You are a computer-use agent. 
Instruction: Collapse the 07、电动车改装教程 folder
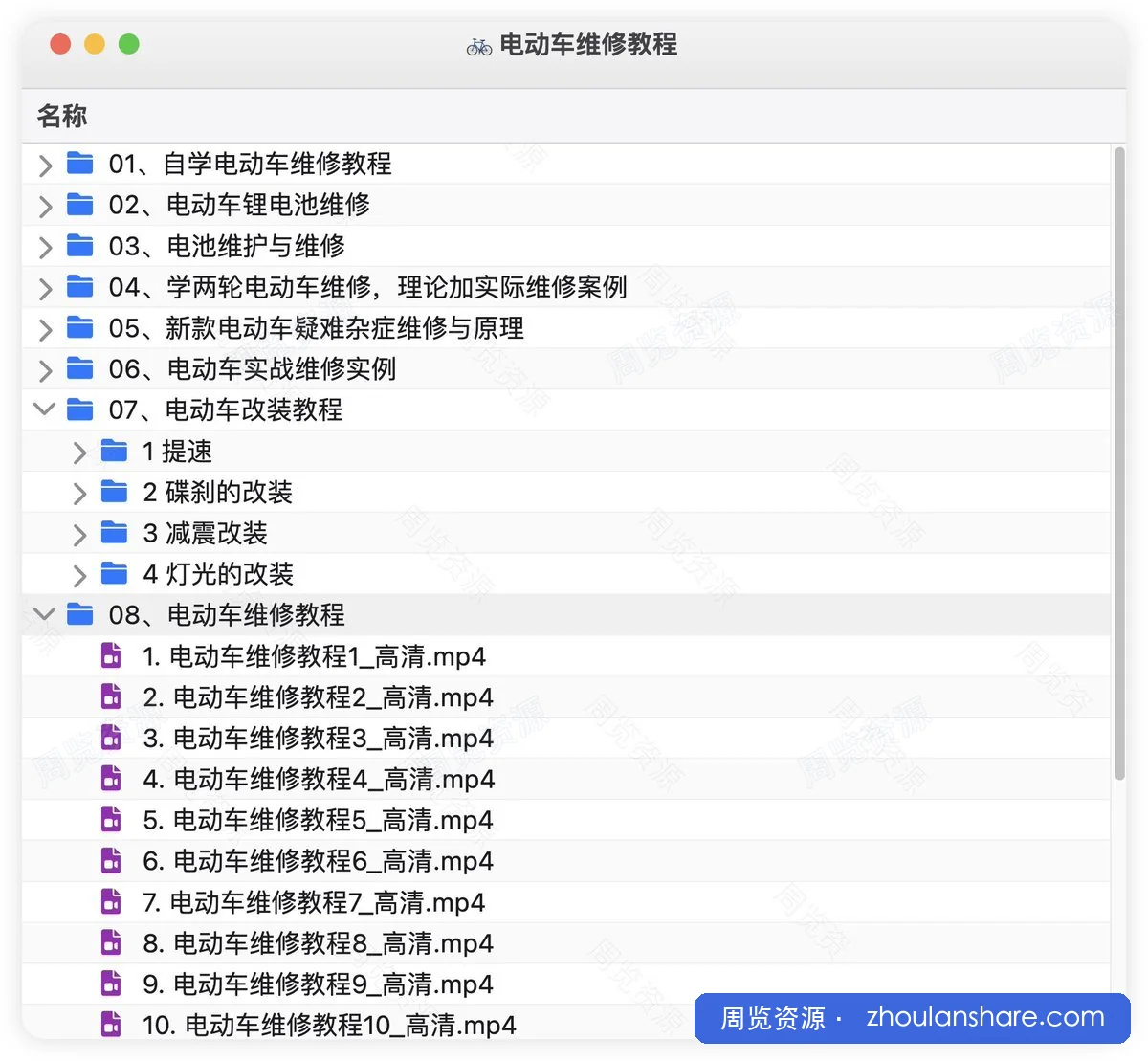tap(45, 409)
